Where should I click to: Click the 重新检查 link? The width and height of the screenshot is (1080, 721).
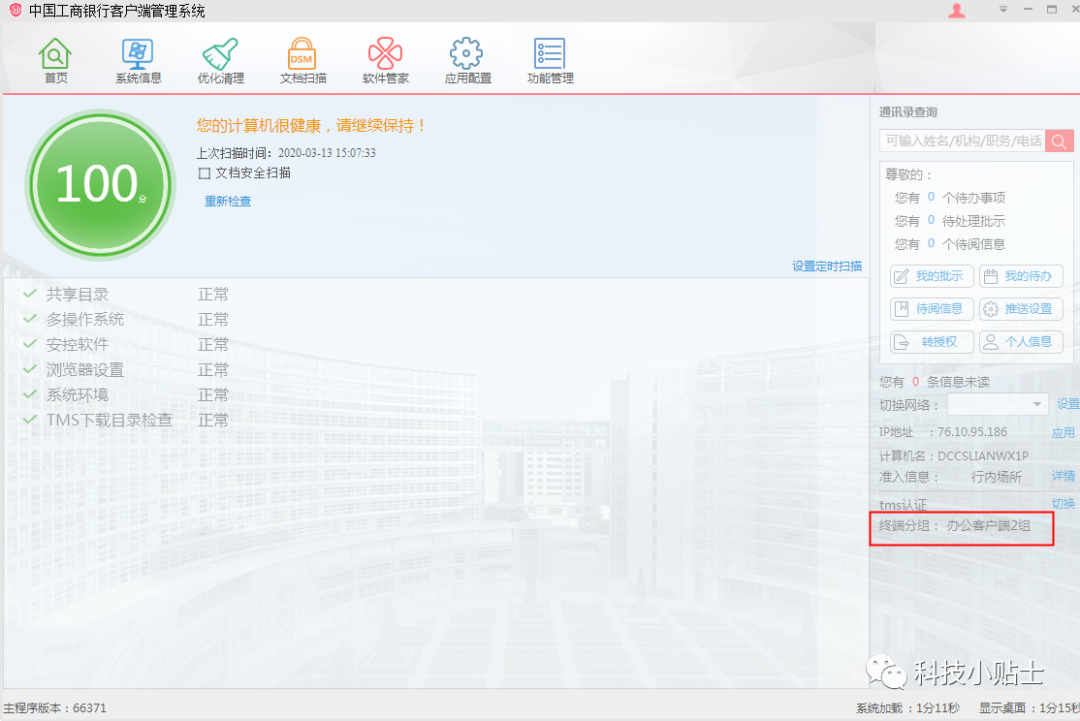228,201
